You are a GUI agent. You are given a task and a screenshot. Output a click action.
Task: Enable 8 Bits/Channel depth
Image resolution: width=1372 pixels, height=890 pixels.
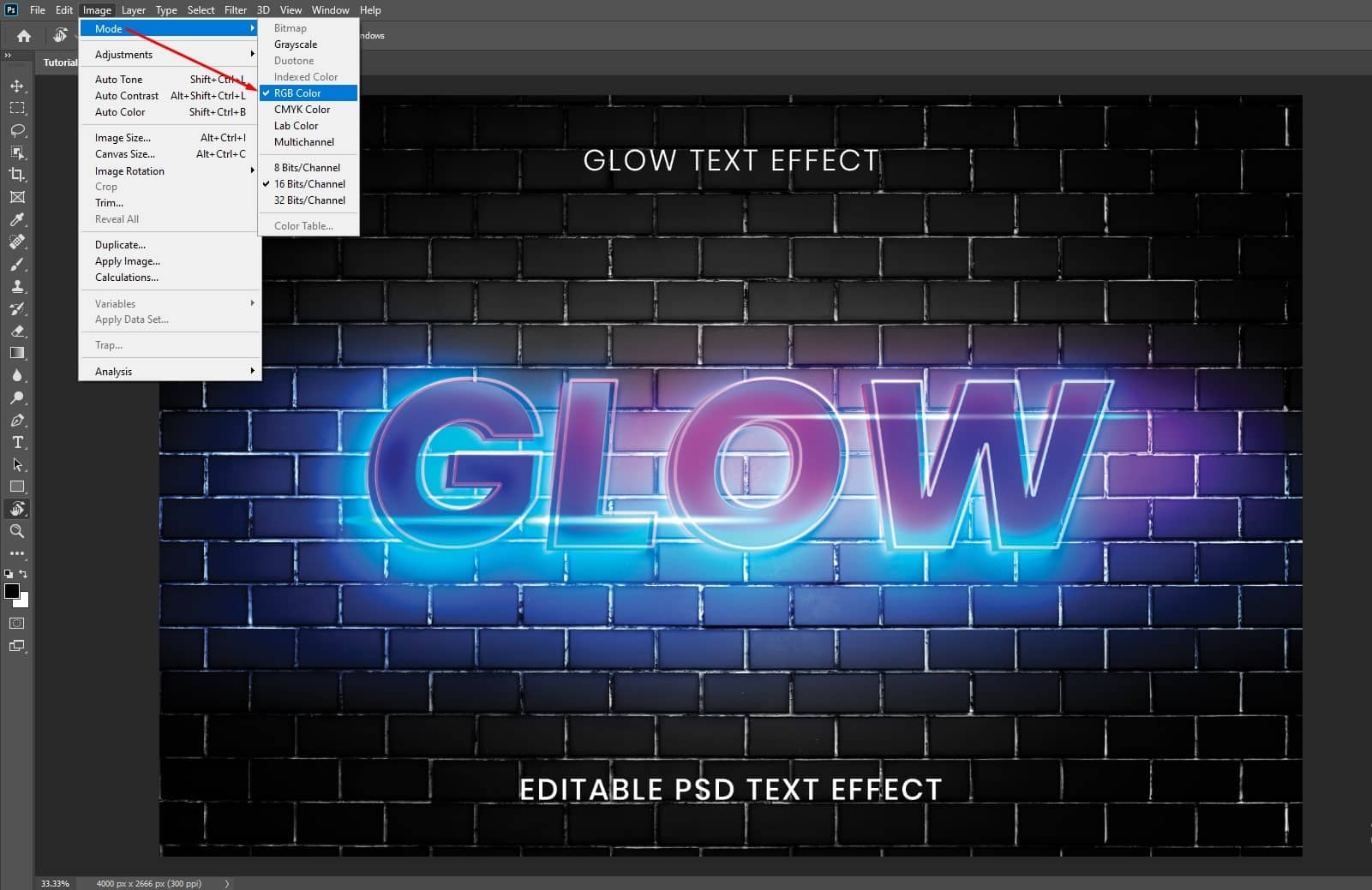coord(307,167)
